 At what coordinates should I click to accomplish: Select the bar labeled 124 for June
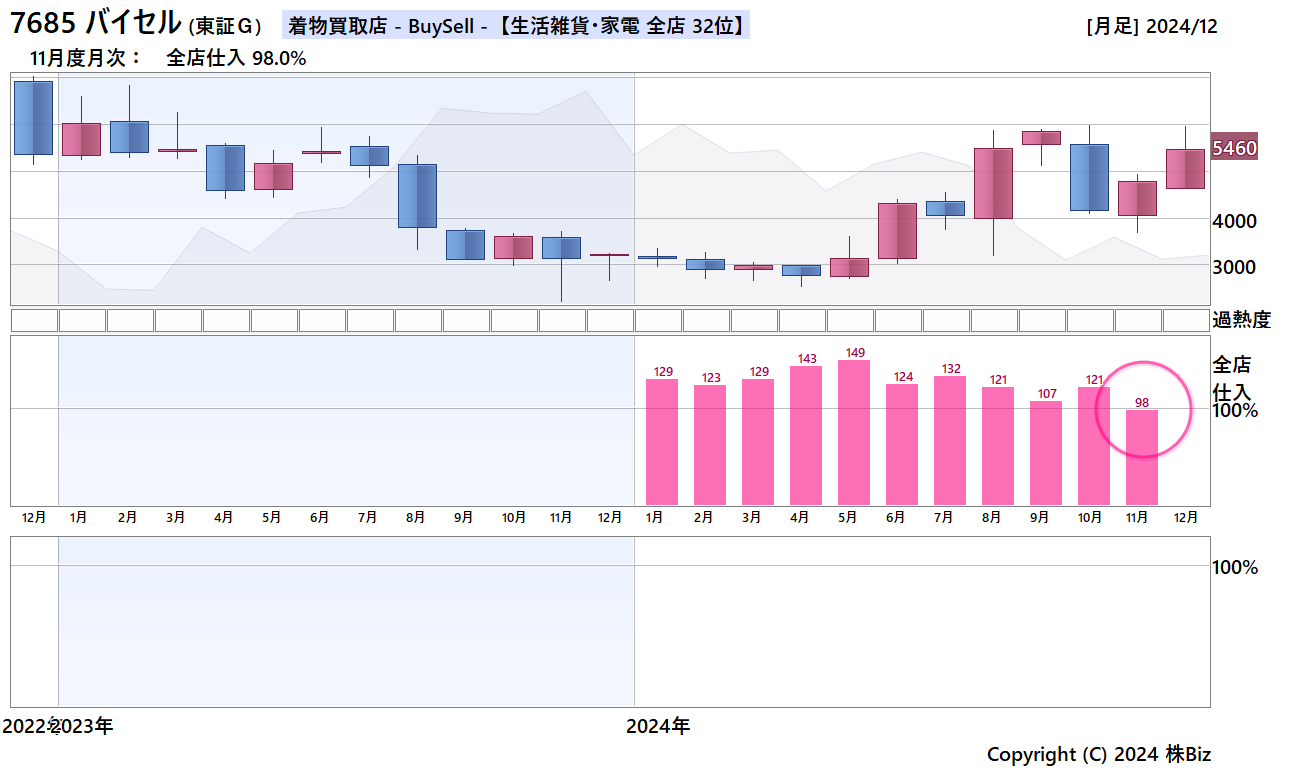pos(902,444)
